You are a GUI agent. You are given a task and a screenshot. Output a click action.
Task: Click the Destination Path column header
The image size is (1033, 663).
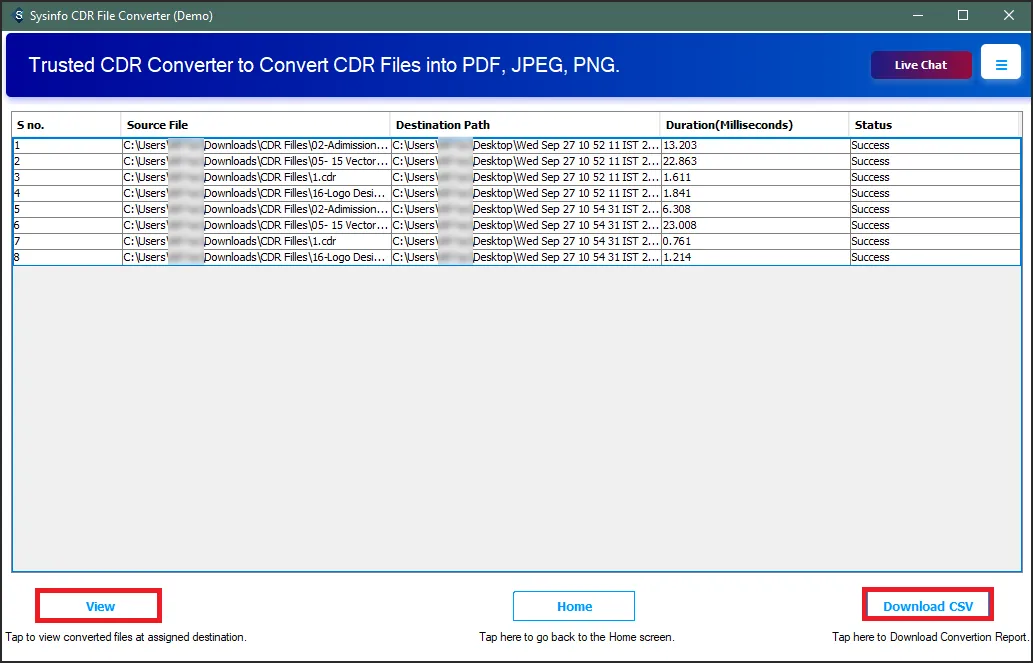coord(525,125)
